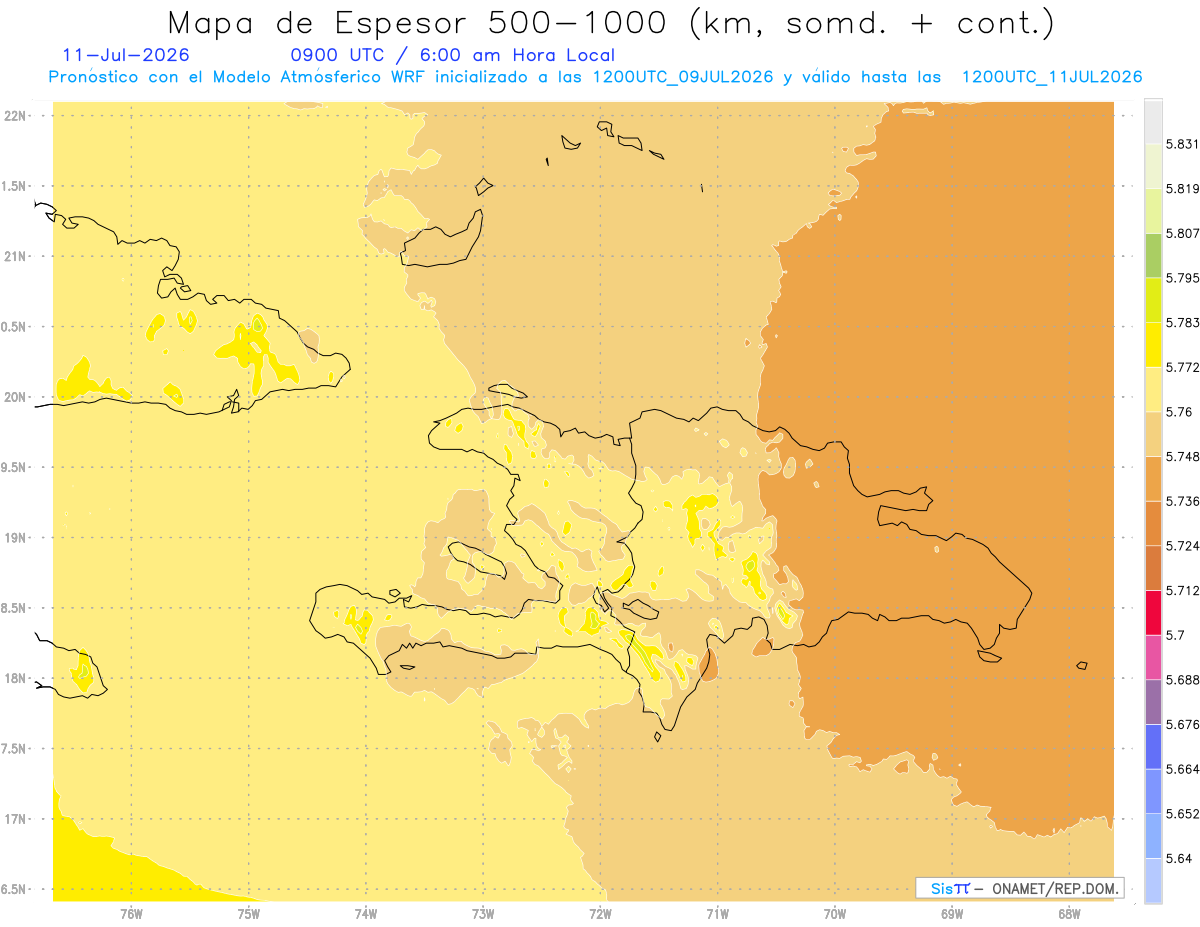Click the 70W longitude axis label
The height and width of the screenshot is (927, 1200).
coord(835,914)
